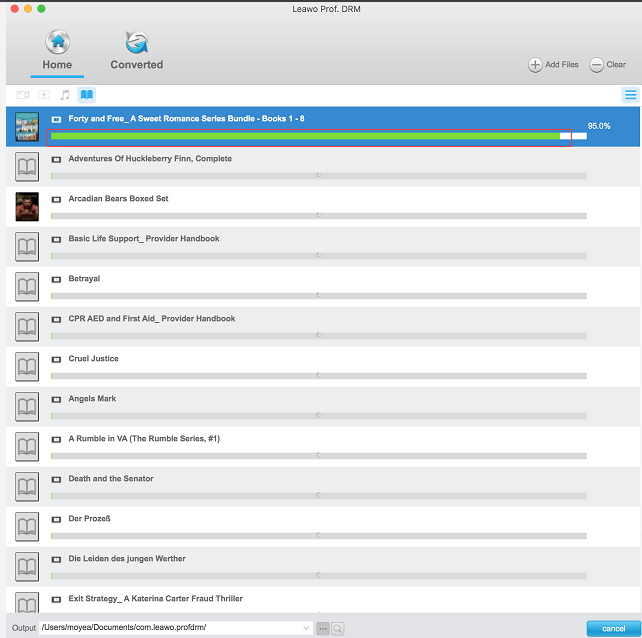The height and width of the screenshot is (638, 642).
Task: Click the 95.0% progress percentage
Action: (599, 126)
